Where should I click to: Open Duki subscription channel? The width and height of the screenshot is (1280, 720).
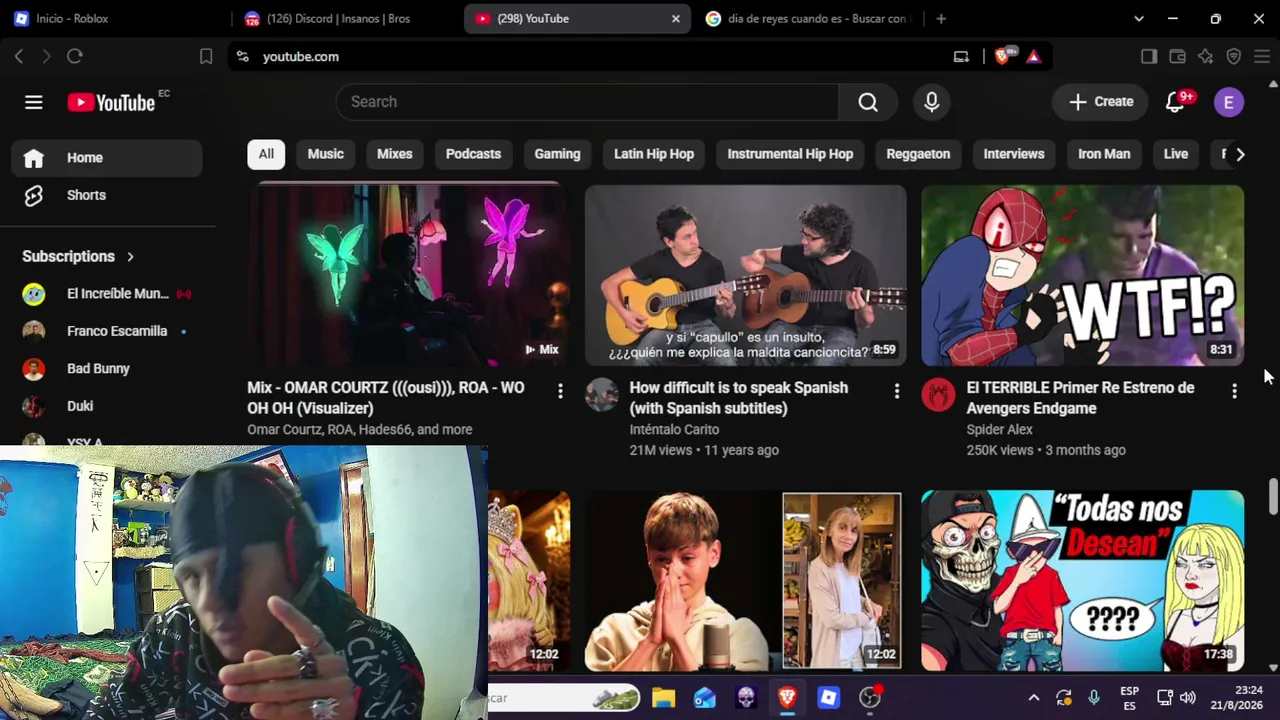(x=107, y=406)
